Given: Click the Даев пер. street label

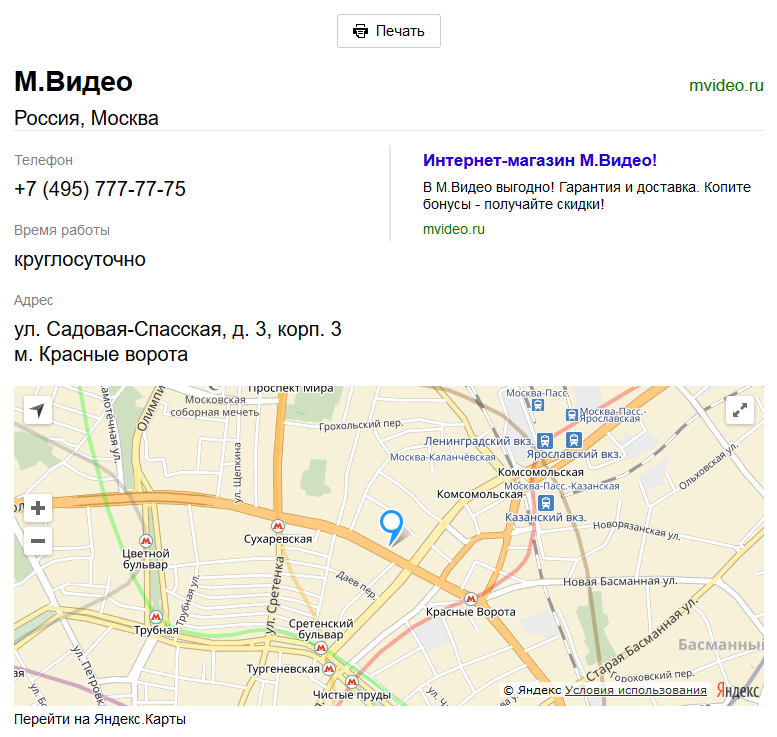Looking at the screenshot, I should [356, 585].
